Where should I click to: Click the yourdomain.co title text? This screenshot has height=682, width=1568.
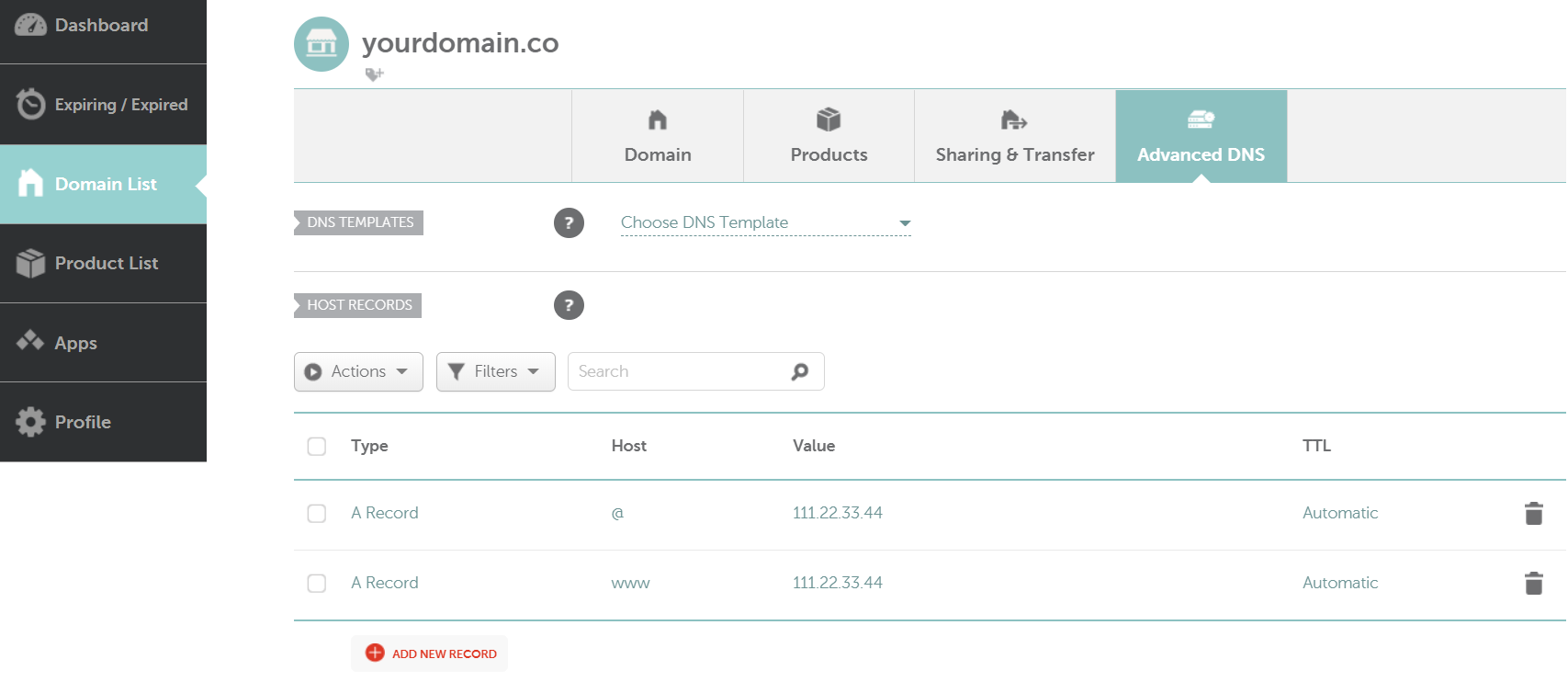[460, 42]
